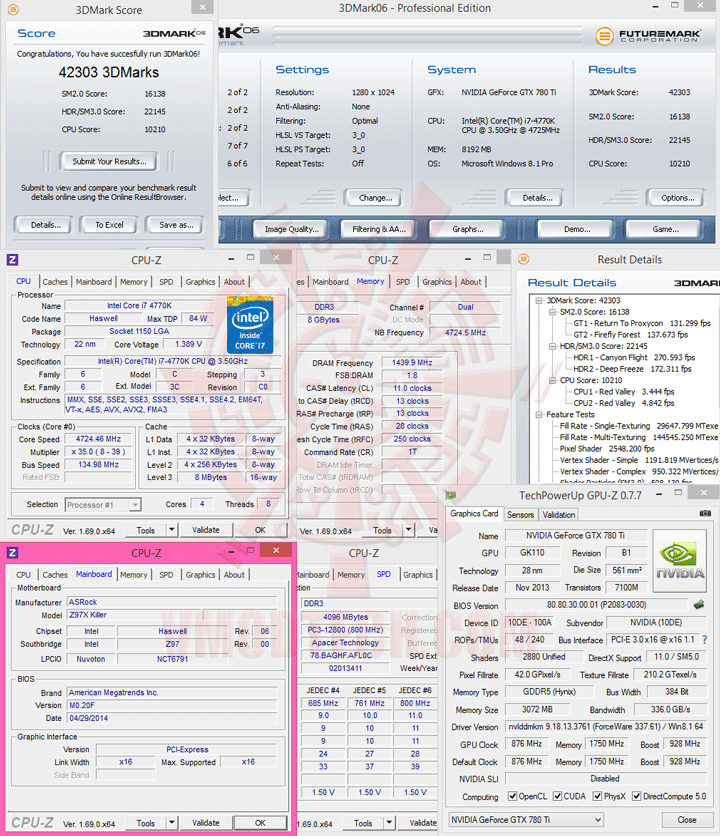720x836 pixels.
Task: Click Details button in 3DMark Score window
Action: [x=45, y=225]
